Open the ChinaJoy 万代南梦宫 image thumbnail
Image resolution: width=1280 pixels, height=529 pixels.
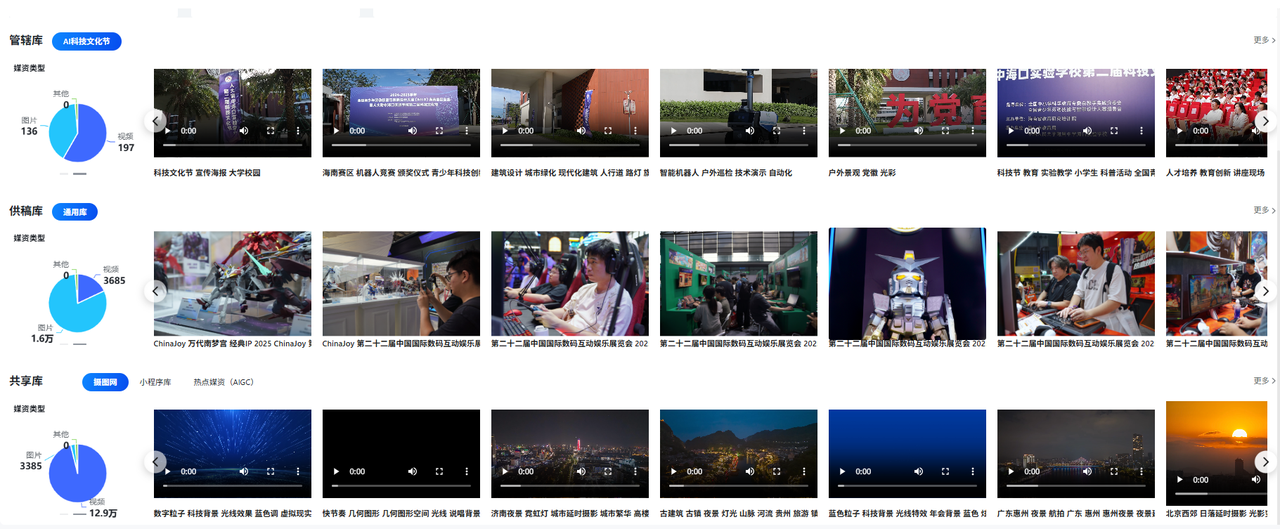[x=232, y=283]
